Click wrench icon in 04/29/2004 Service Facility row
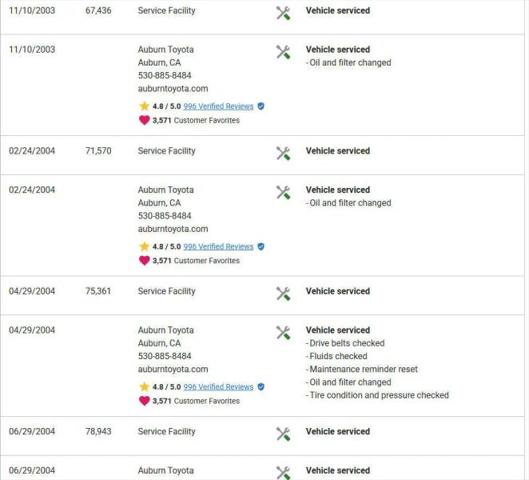Image resolution: width=529 pixels, height=480 pixels. [283, 294]
